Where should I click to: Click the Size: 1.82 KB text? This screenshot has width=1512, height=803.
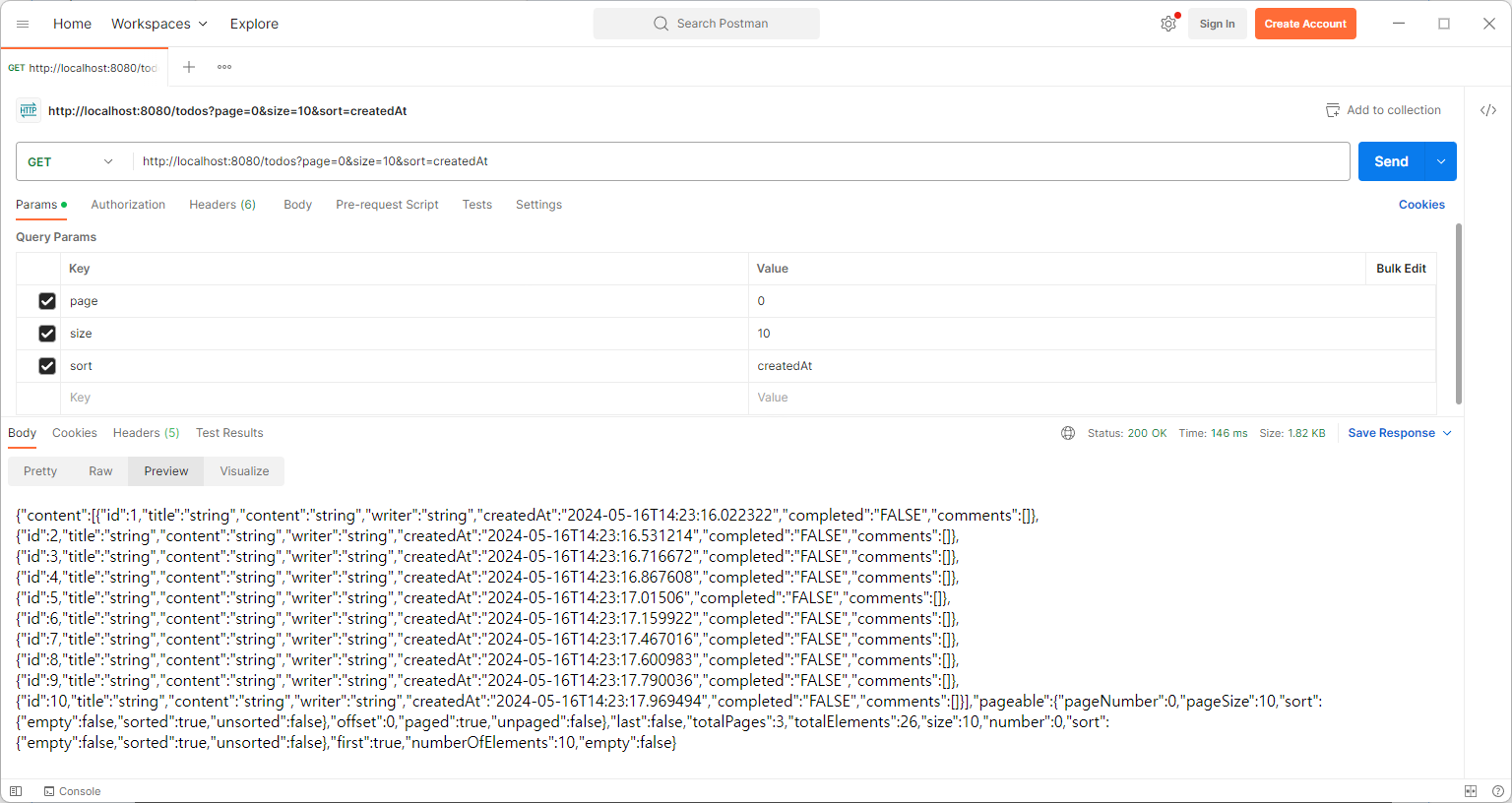click(1292, 433)
